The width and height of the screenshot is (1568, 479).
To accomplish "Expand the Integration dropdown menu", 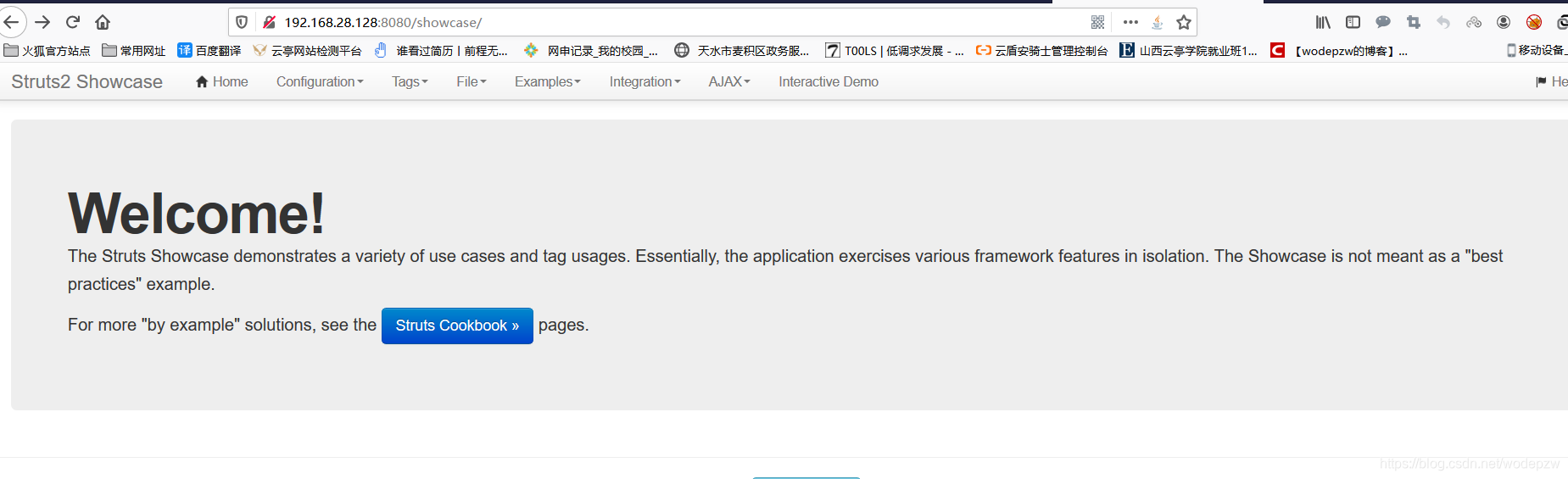I will tap(644, 81).
